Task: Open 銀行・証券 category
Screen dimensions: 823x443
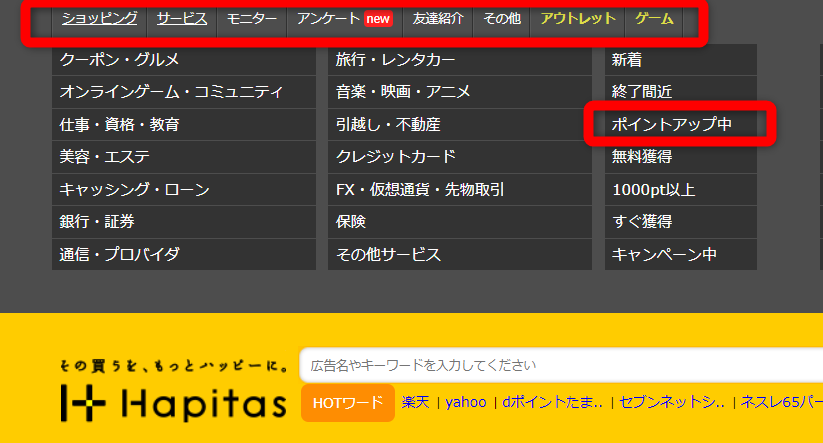Action: (x=184, y=222)
